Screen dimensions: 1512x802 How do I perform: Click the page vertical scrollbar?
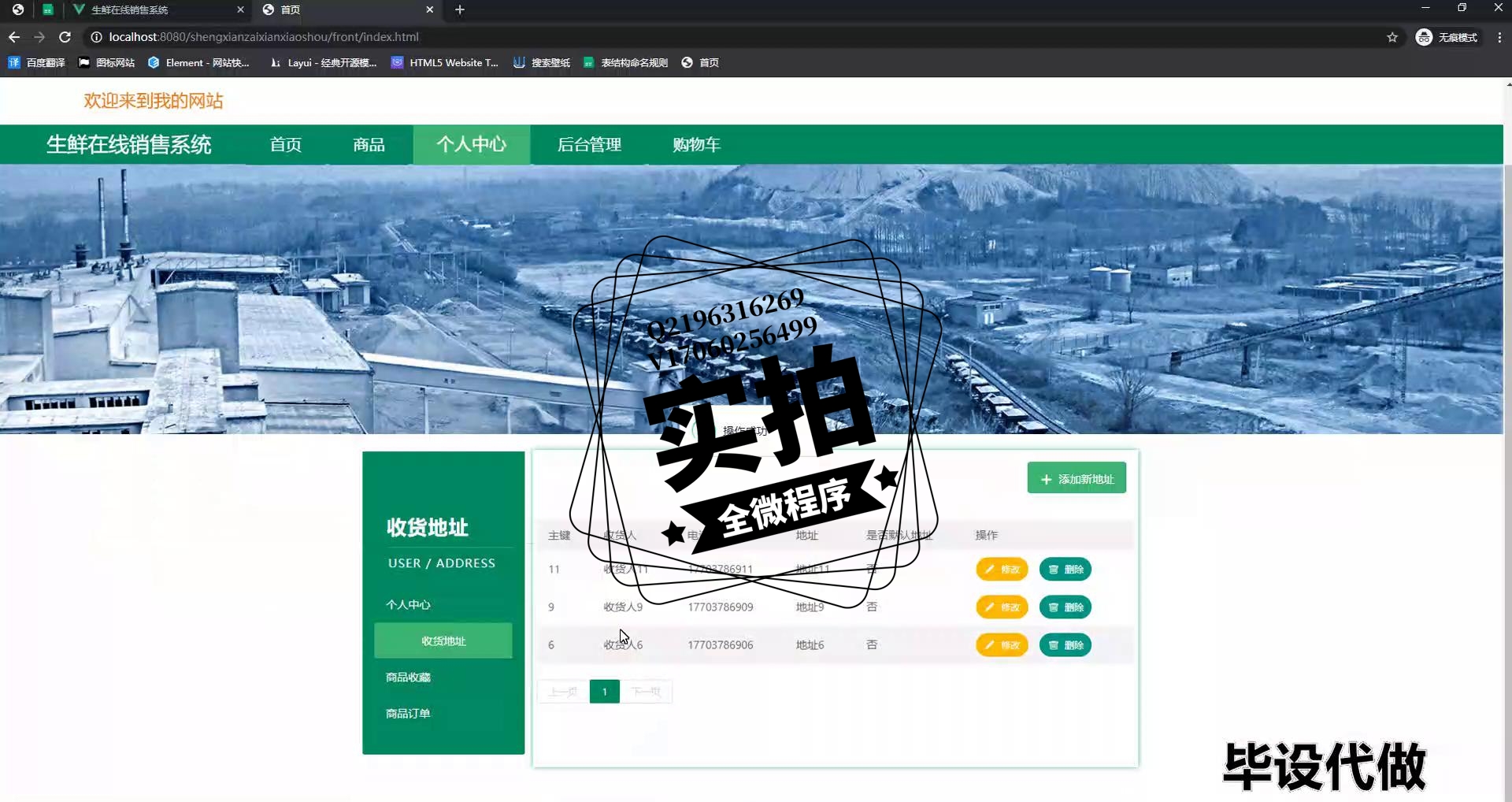[1508, 441]
